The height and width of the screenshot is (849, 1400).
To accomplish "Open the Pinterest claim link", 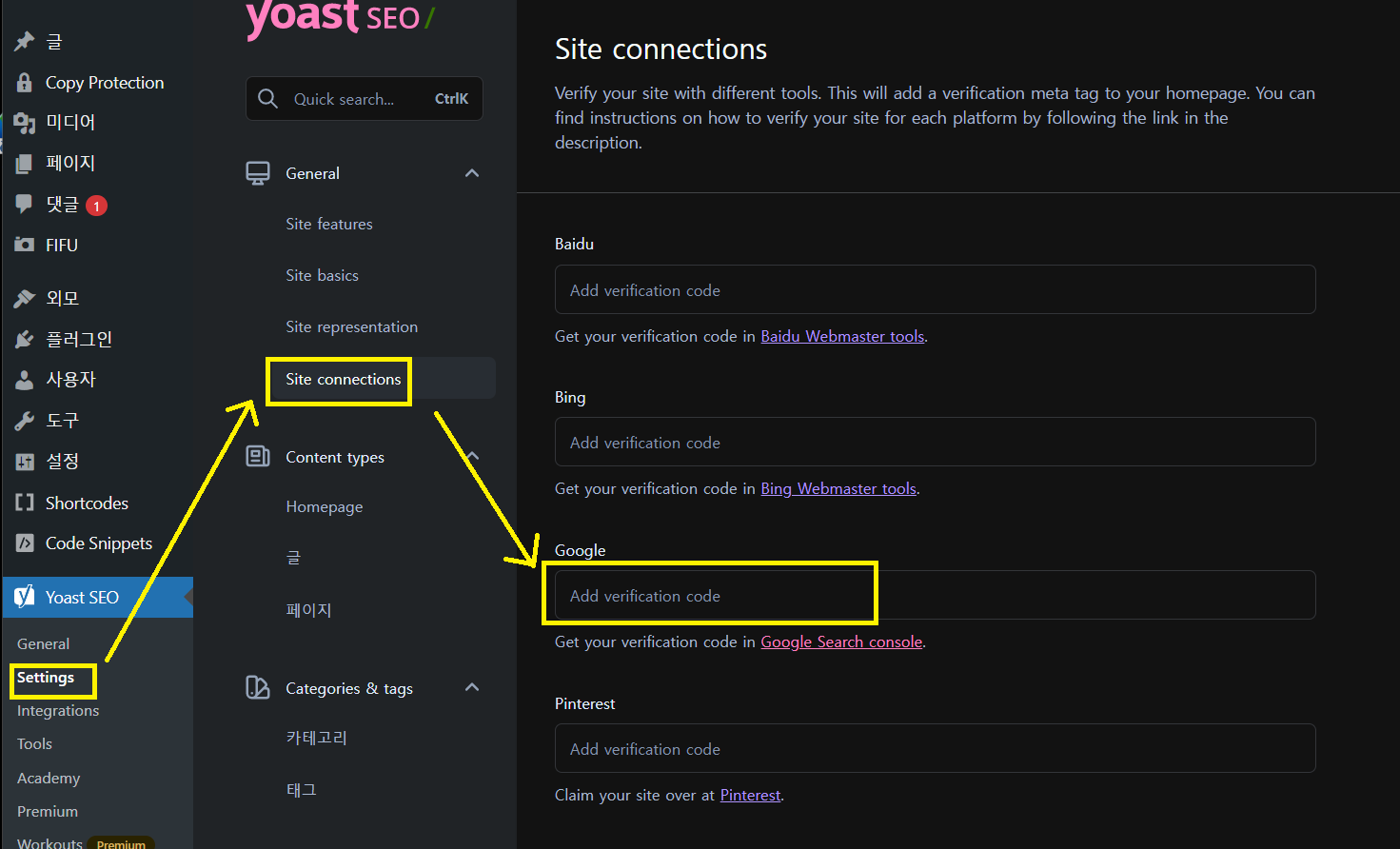I will click(x=750, y=795).
